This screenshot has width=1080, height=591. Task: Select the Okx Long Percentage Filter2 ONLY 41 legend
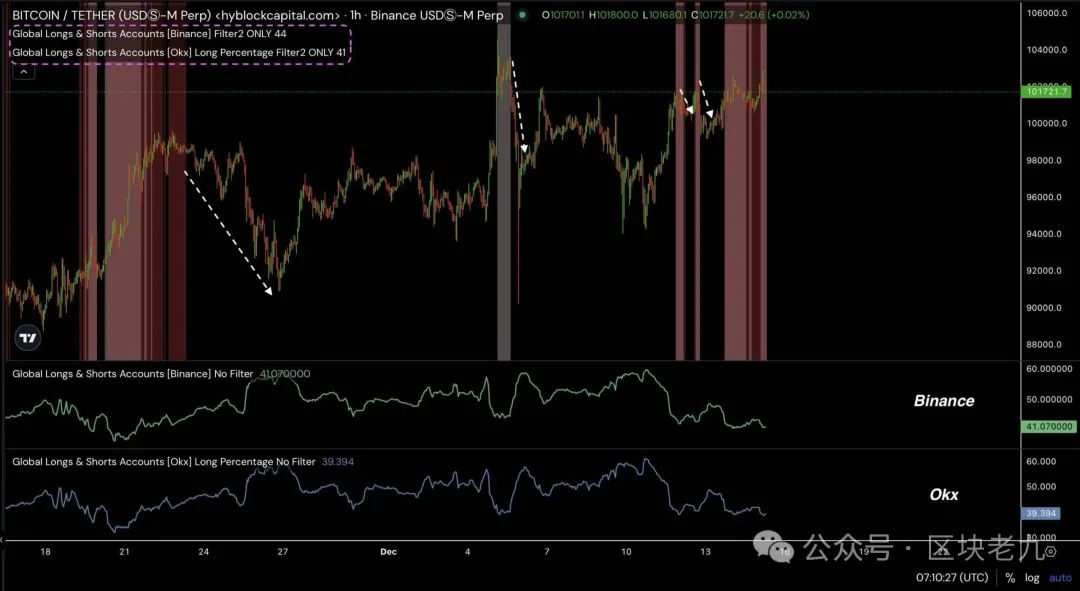(x=179, y=52)
